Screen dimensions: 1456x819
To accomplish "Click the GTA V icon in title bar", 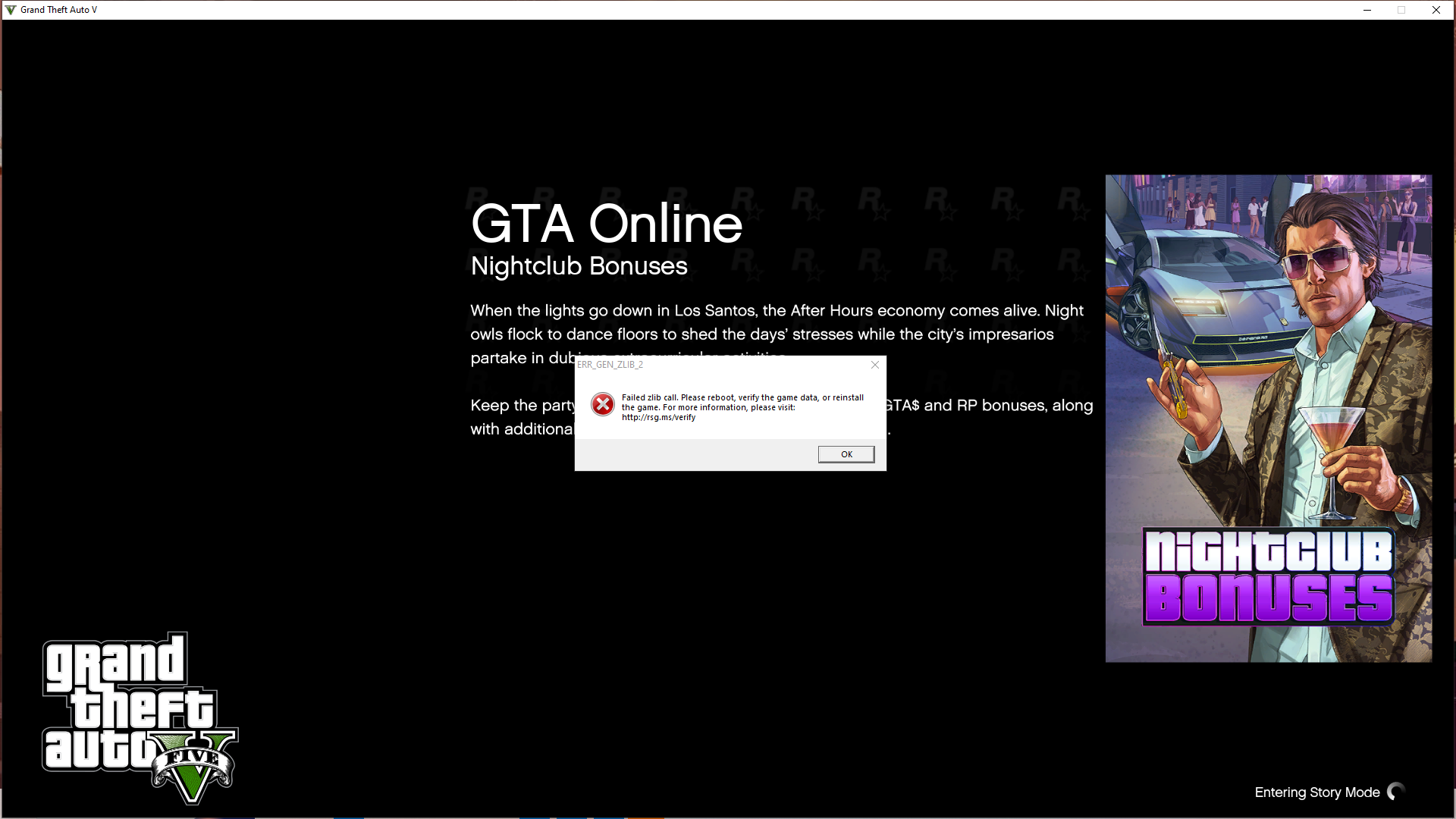I will pyautogui.click(x=11, y=10).
